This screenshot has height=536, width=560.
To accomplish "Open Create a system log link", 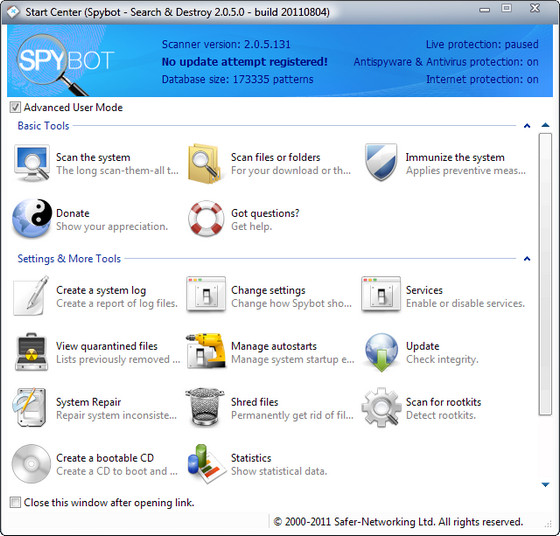I will (x=101, y=290).
